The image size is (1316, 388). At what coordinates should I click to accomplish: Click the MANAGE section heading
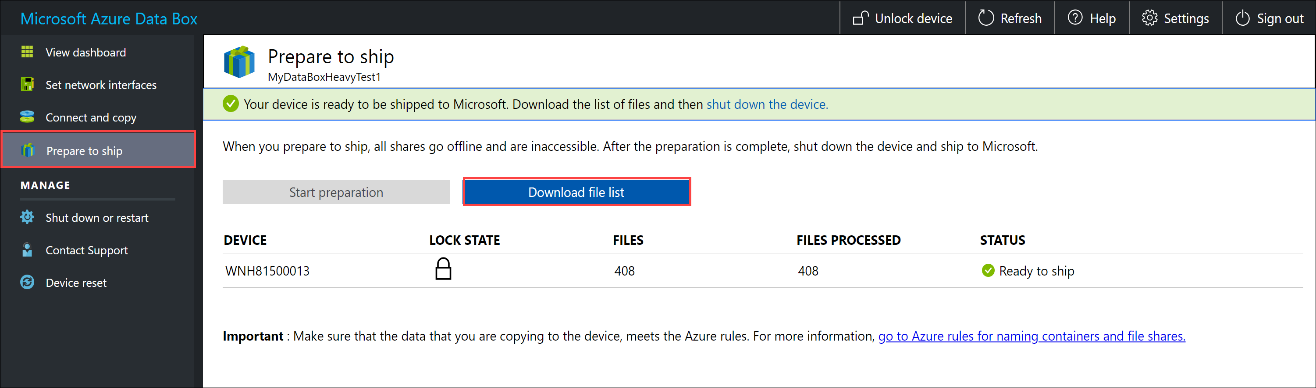pos(46,185)
